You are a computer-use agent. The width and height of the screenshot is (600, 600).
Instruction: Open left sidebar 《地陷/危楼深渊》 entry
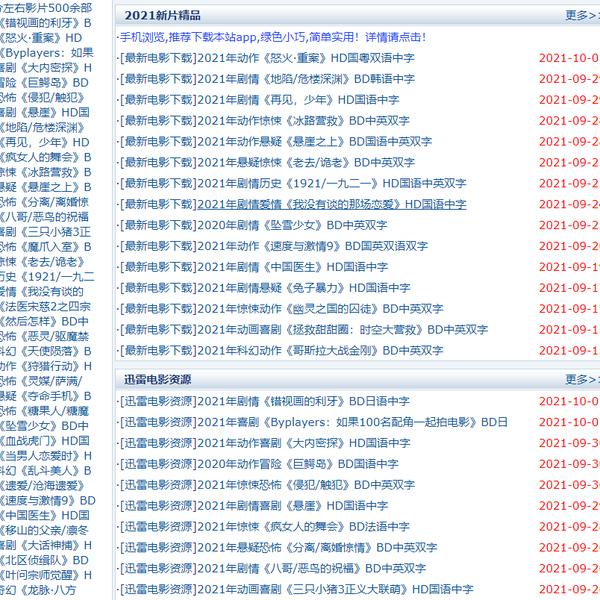(x=42, y=127)
